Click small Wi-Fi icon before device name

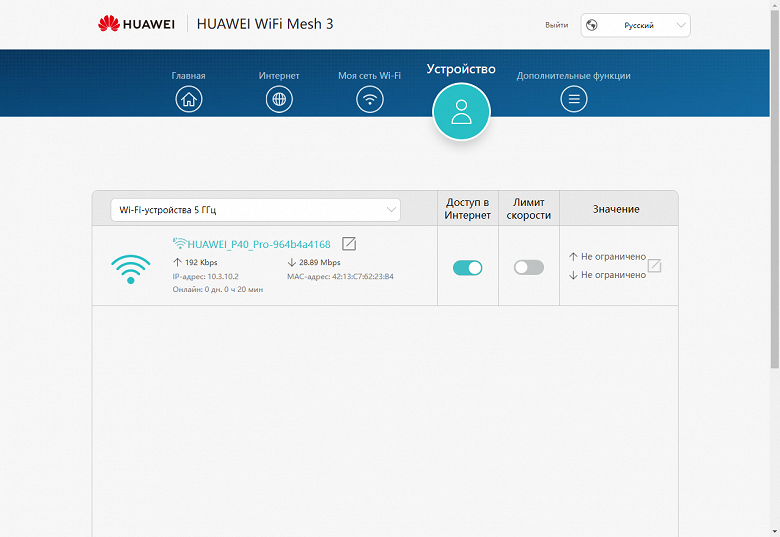pyautogui.click(x=180, y=243)
